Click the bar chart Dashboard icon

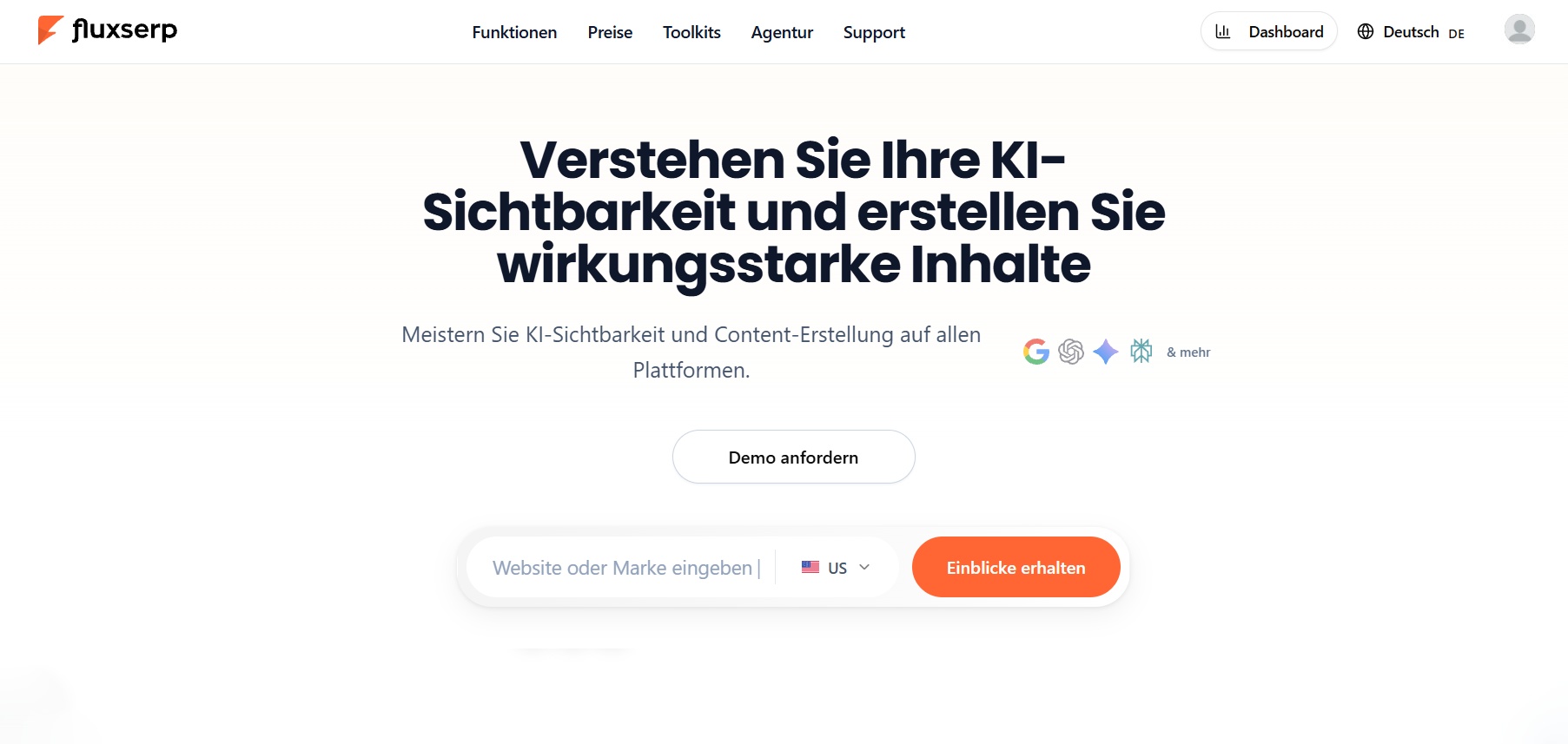(x=1223, y=31)
